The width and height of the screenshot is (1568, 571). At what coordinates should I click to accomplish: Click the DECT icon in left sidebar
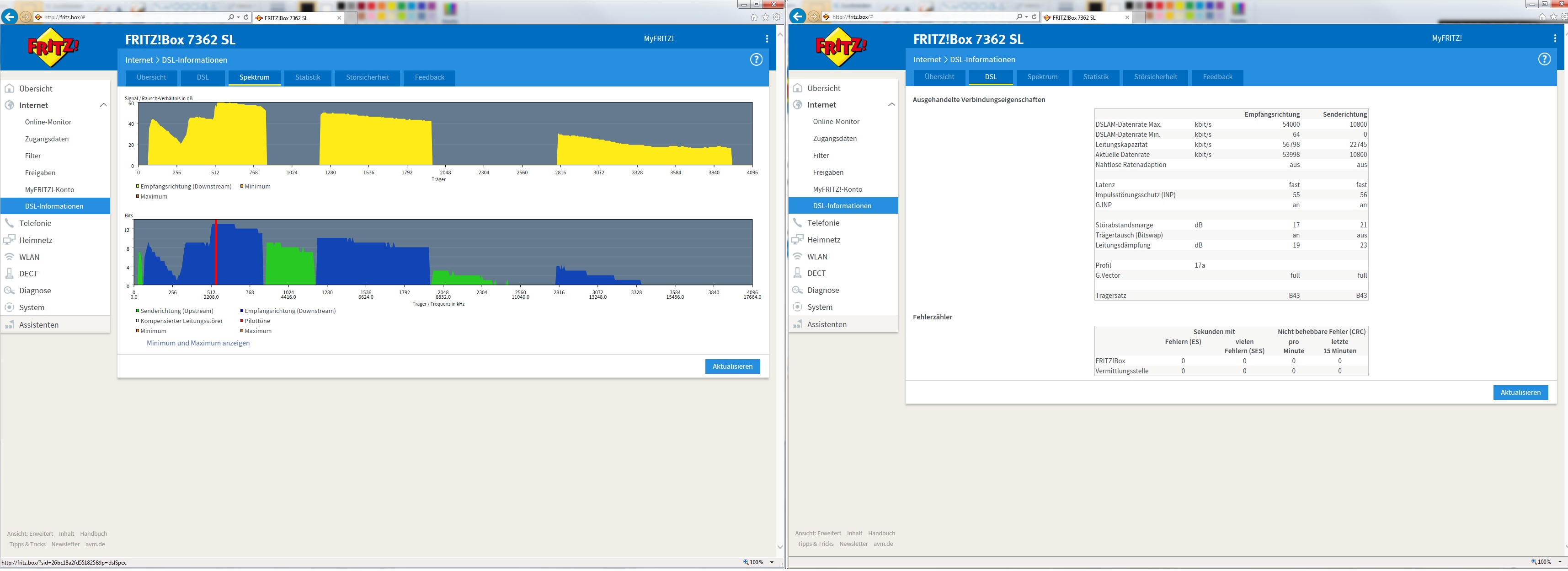click(x=9, y=274)
